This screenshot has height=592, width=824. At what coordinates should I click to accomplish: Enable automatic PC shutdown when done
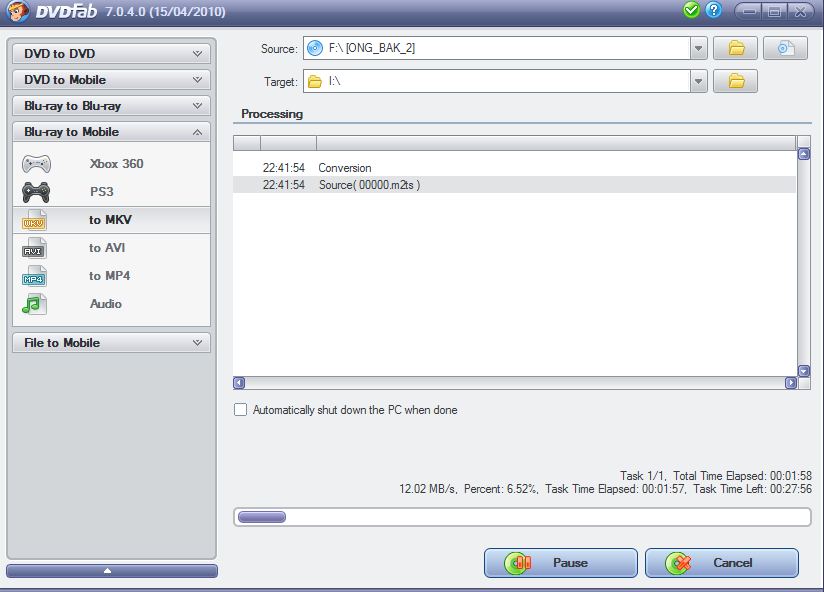point(240,410)
